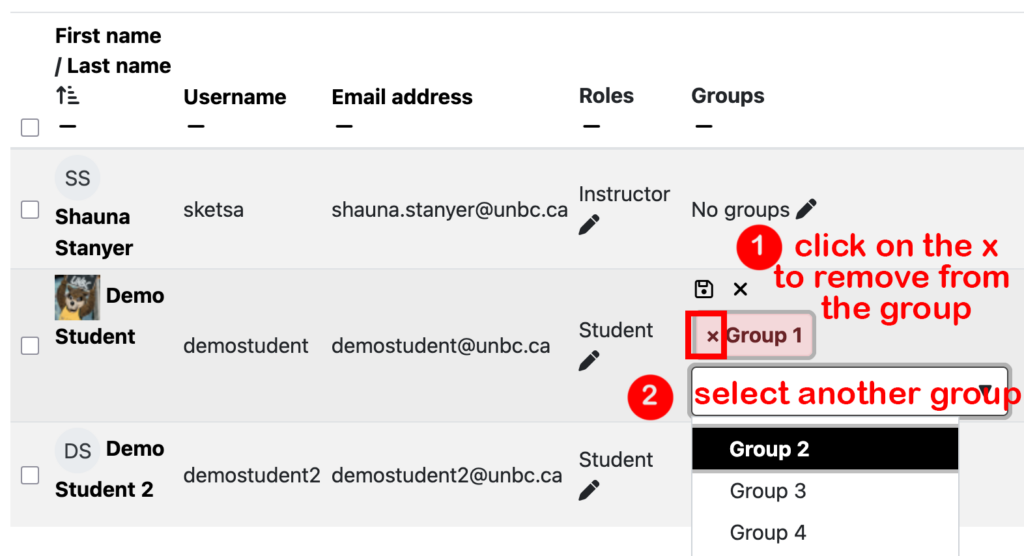Tick the Demo Student 2 checkbox

pos(30,475)
